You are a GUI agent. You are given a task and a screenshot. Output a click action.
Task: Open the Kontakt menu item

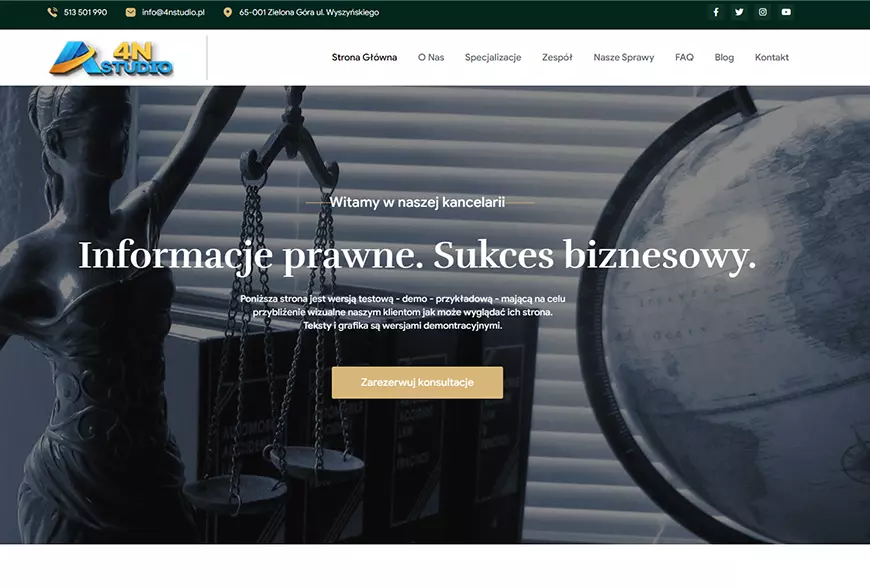pos(772,57)
